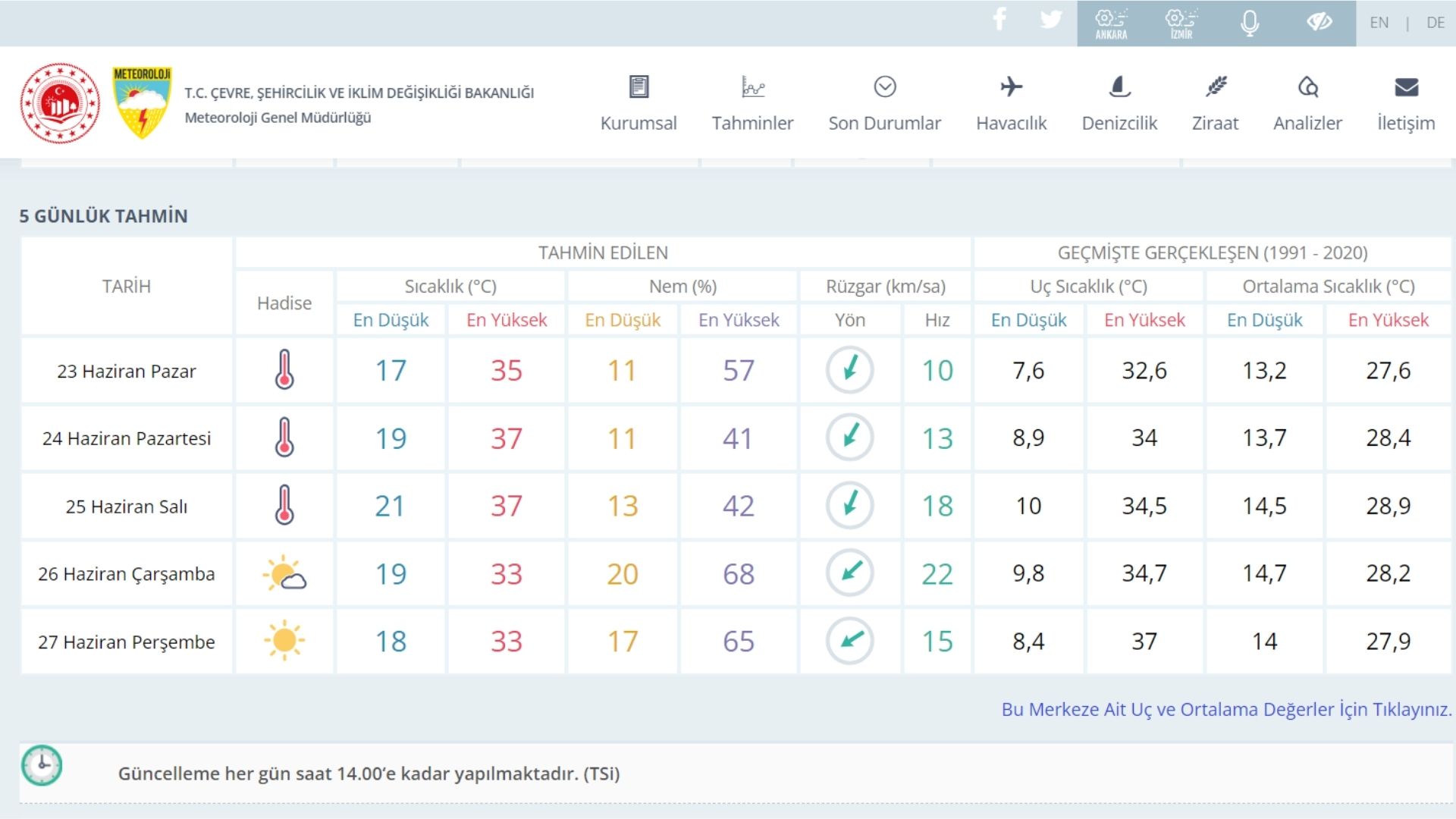Open the Kurumsal menu
Screen dimensions: 1456x819
coord(639,123)
